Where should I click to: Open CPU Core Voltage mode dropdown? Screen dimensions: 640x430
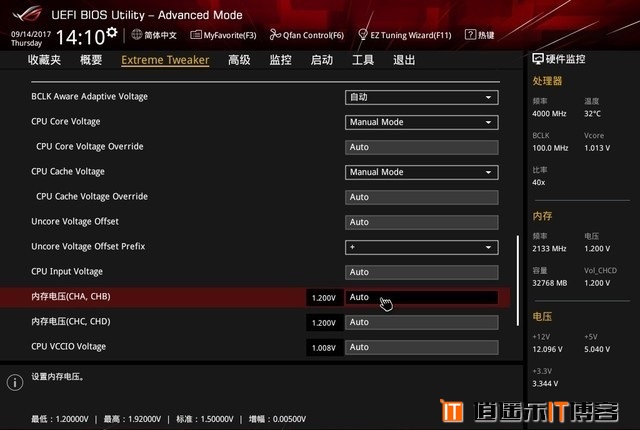click(422, 122)
